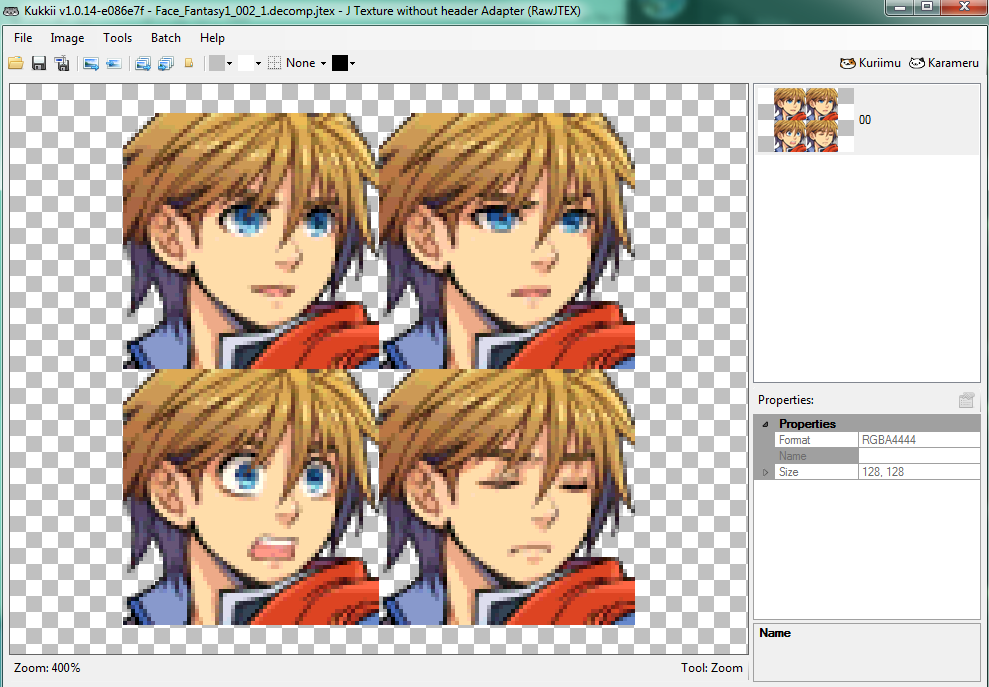Select the 00 image thumbnail in list
The width and height of the screenshot is (989, 687).
coord(806,120)
